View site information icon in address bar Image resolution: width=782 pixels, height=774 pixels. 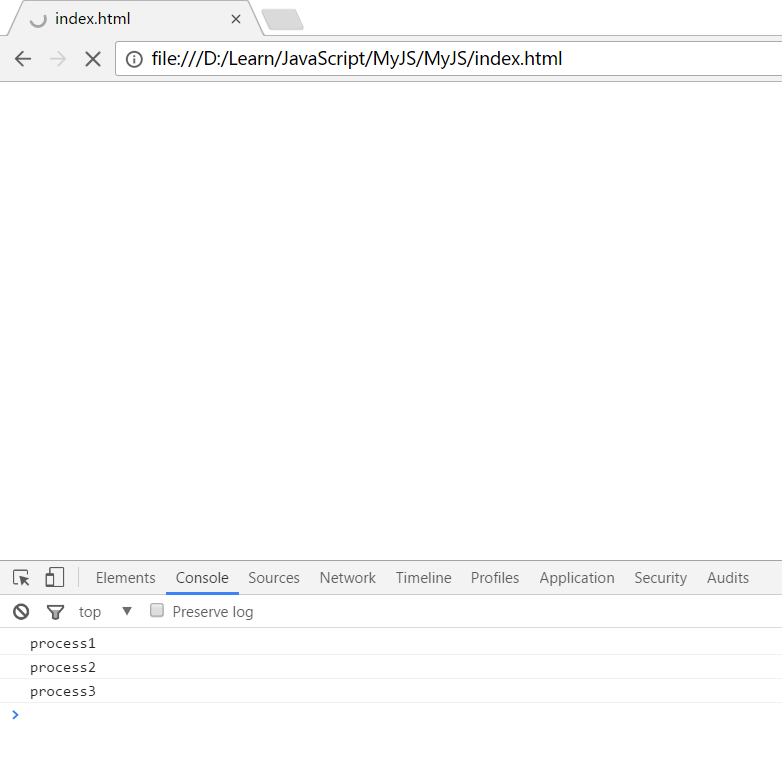pos(134,59)
